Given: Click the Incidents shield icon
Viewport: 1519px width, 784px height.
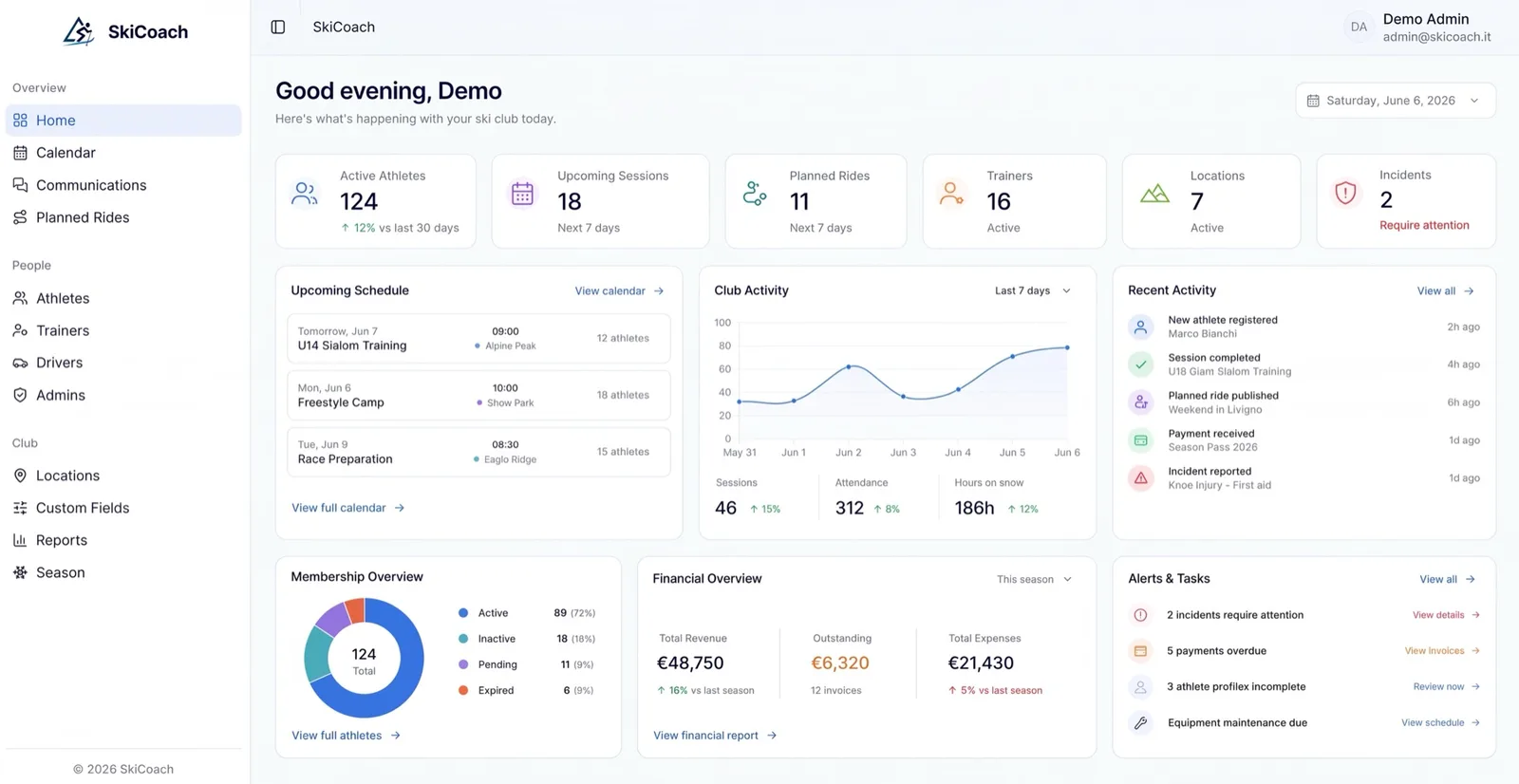Looking at the screenshot, I should 1345,193.
